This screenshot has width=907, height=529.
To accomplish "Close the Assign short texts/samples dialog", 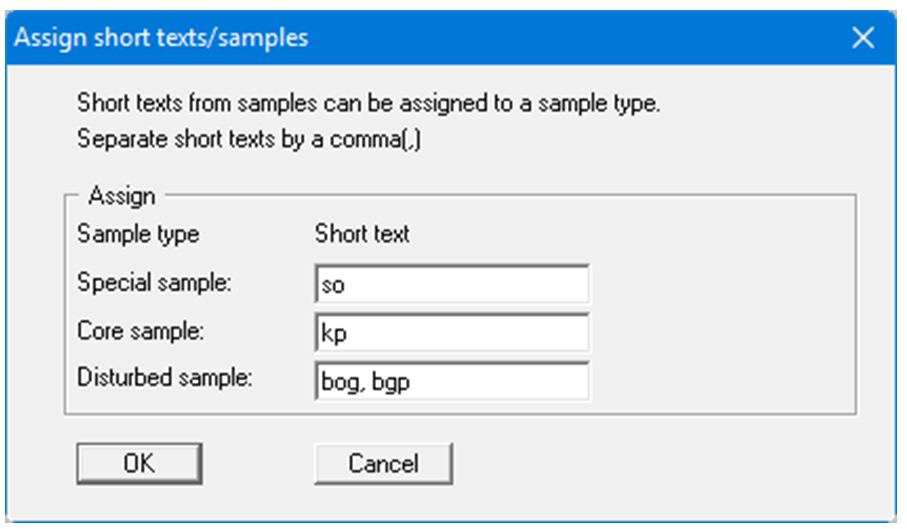I will (x=862, y=39).
